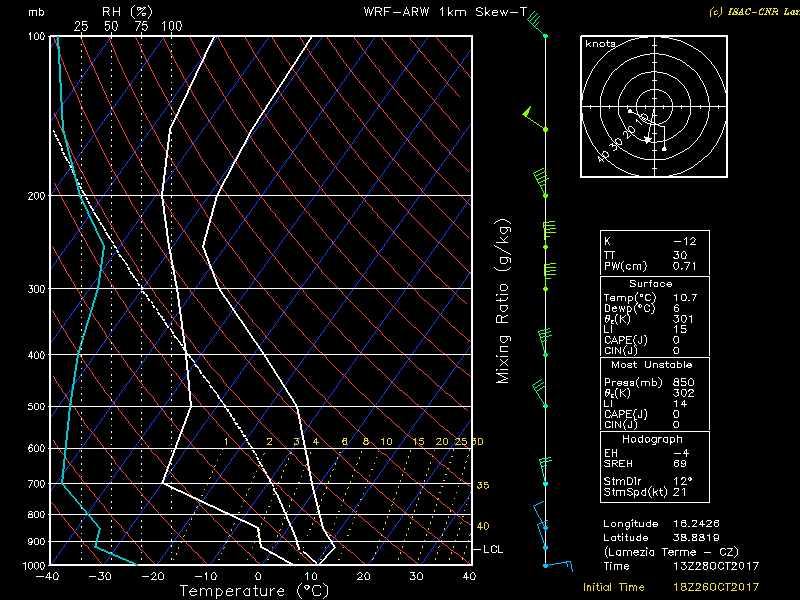Screen dimensions: 800x600
Task: Click the yellow "Initial Time" label
Action: 614,587
